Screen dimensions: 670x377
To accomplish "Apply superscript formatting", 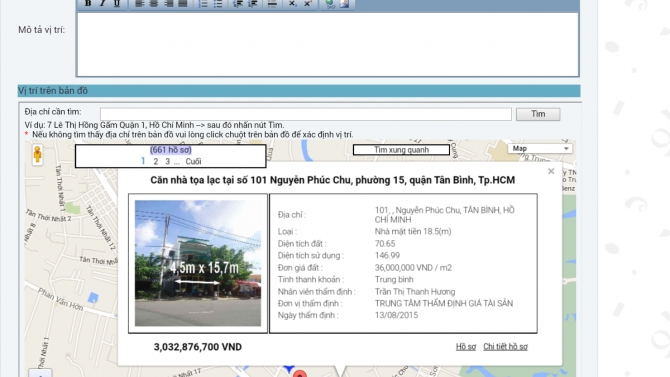I will pyautogui.click(x=307, y=3).
